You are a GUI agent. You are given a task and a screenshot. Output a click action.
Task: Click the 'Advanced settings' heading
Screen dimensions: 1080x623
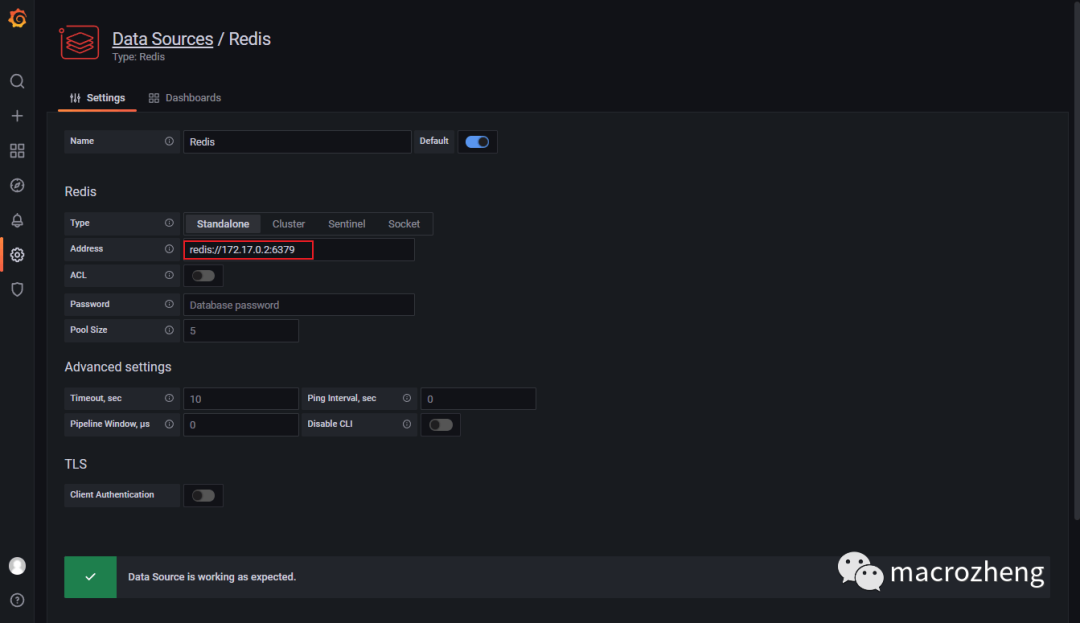(x=118, y=367)
